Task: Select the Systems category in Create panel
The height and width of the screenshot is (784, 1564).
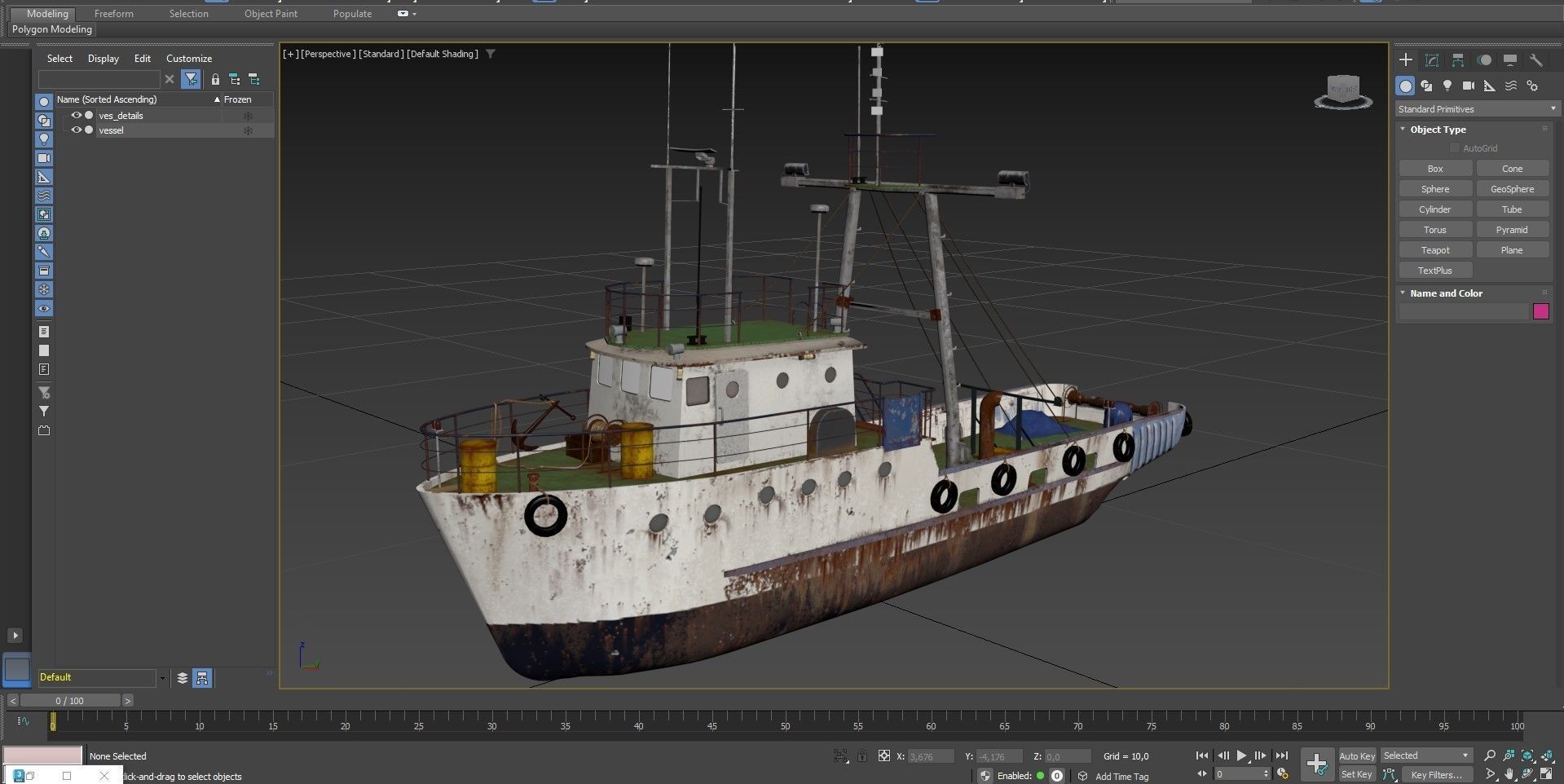Action: 1532,86
